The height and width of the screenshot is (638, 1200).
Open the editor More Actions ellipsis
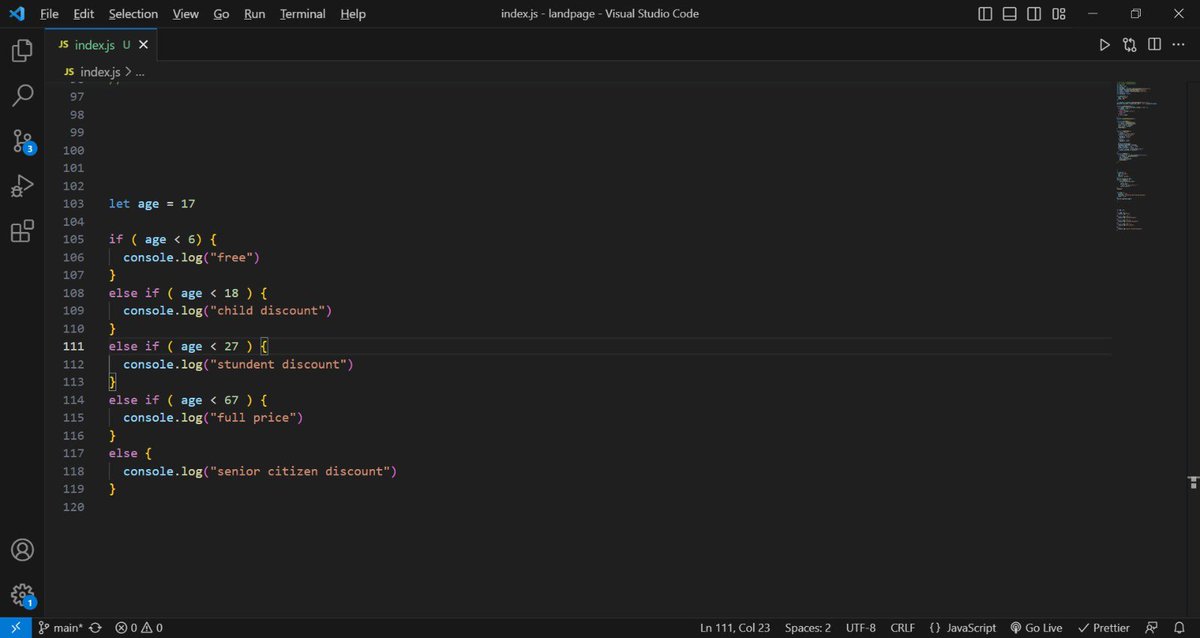[1179, 45]
